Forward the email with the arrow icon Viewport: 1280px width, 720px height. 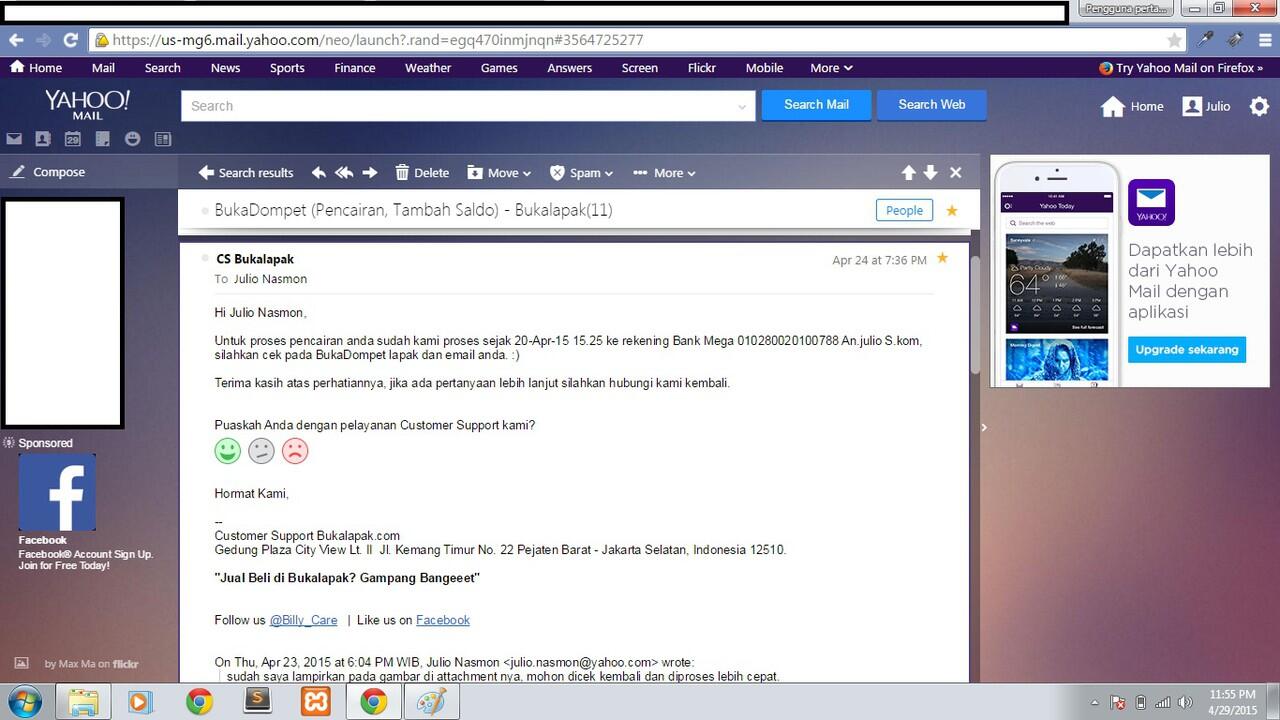point(370,173)
